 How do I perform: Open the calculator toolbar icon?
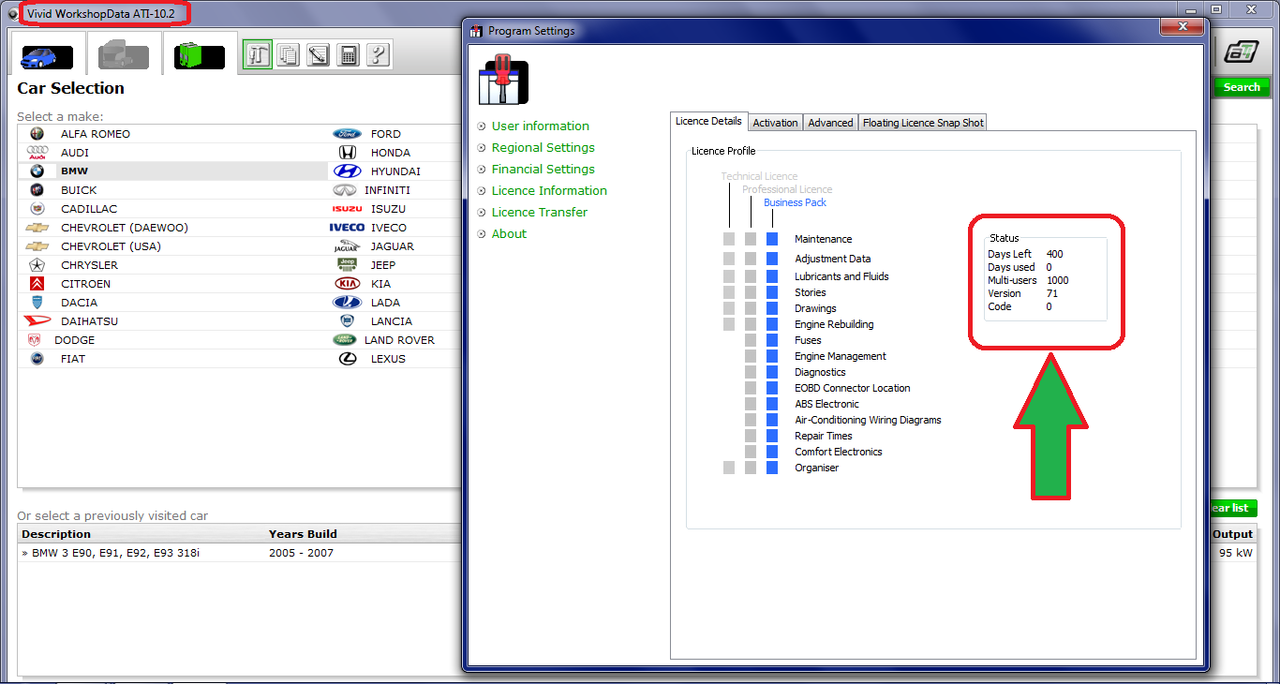coord(348,55)
